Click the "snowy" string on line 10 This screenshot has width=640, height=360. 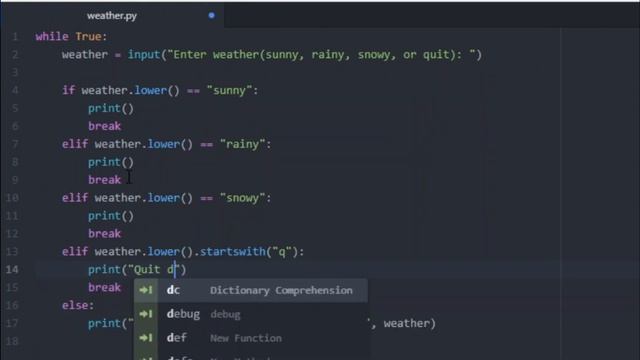243,198
